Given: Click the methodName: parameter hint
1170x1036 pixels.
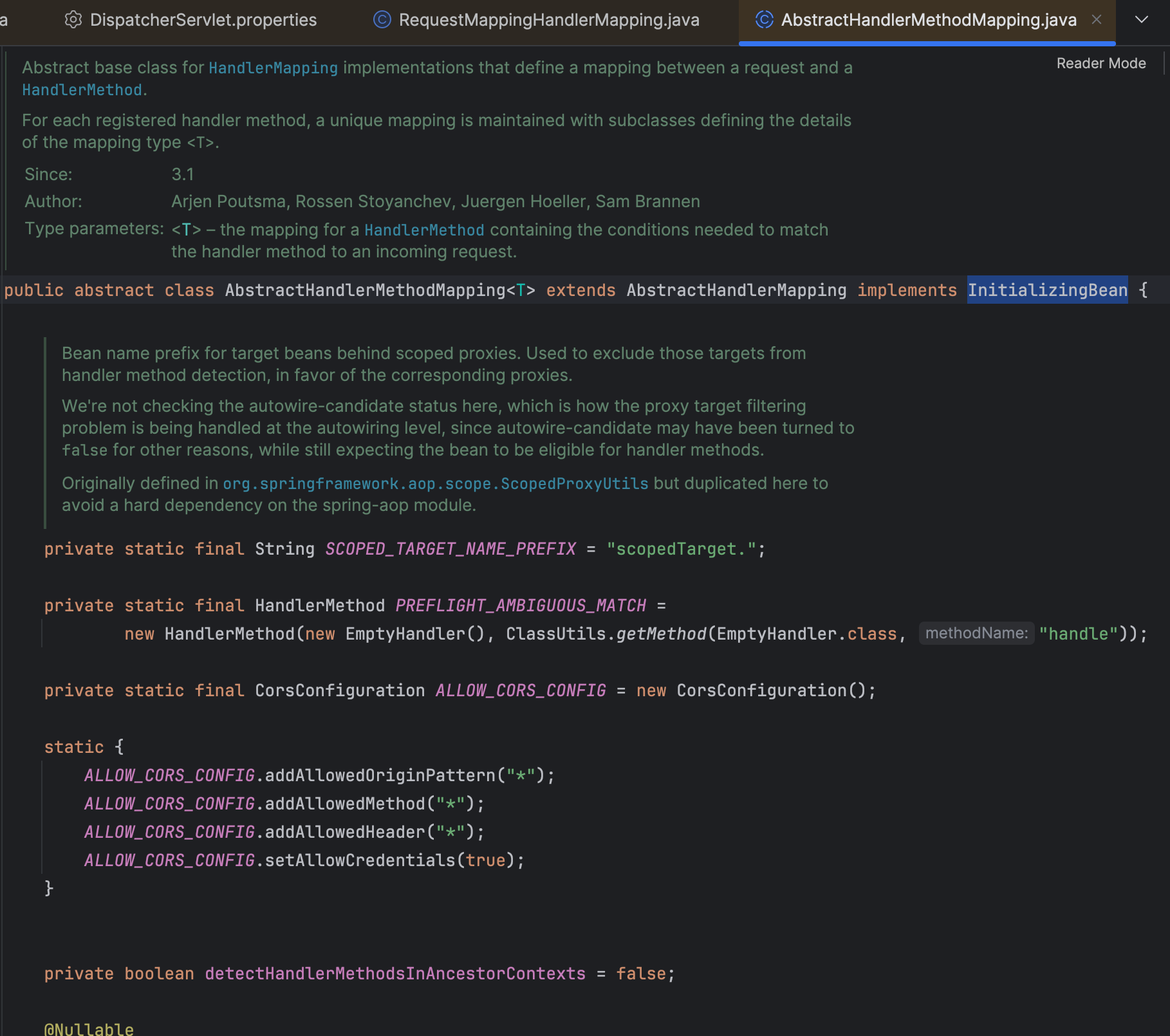Looking at the screenshot, I should coord(976,633).
